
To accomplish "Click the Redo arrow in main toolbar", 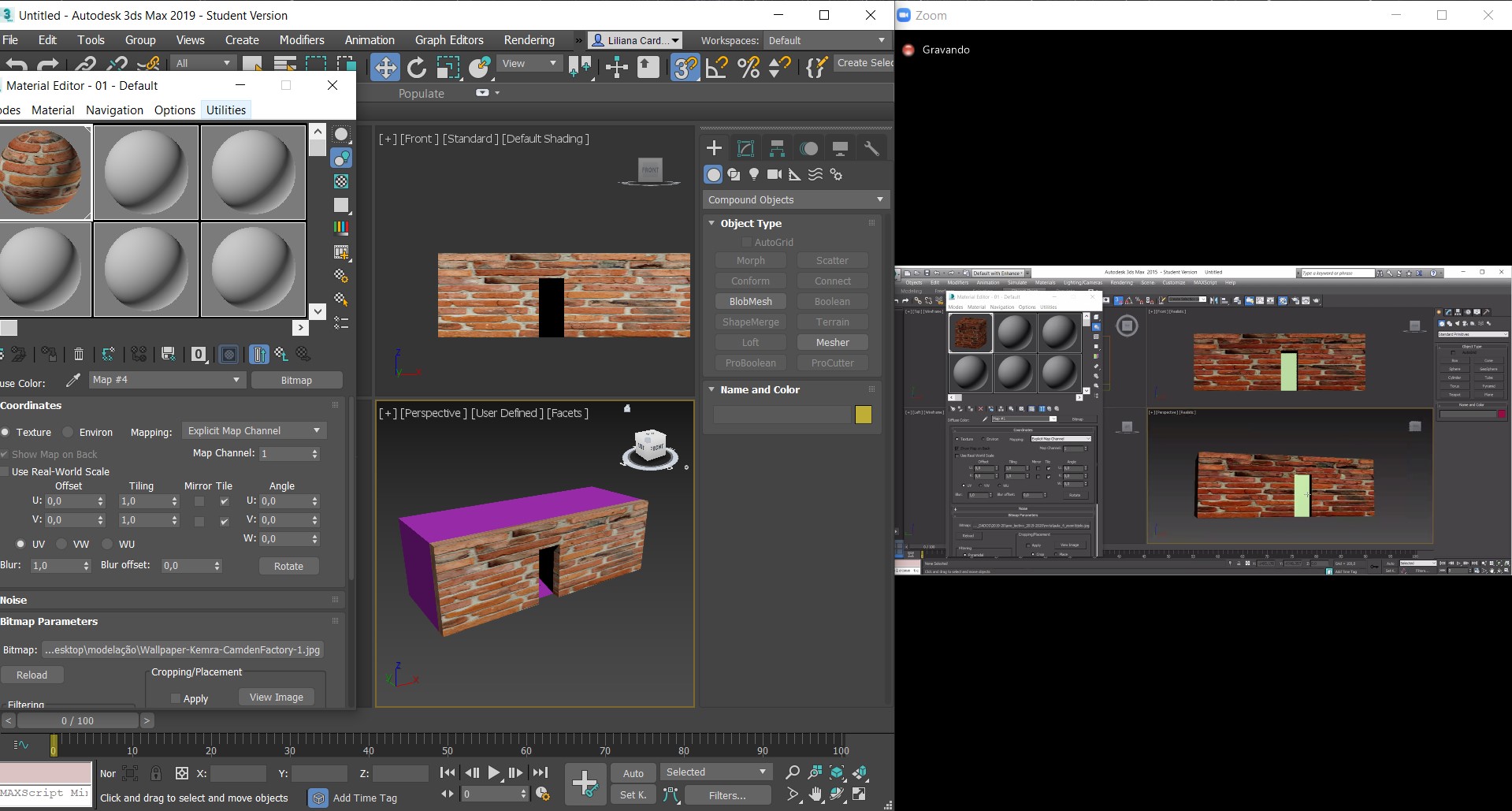I will 48,65.
